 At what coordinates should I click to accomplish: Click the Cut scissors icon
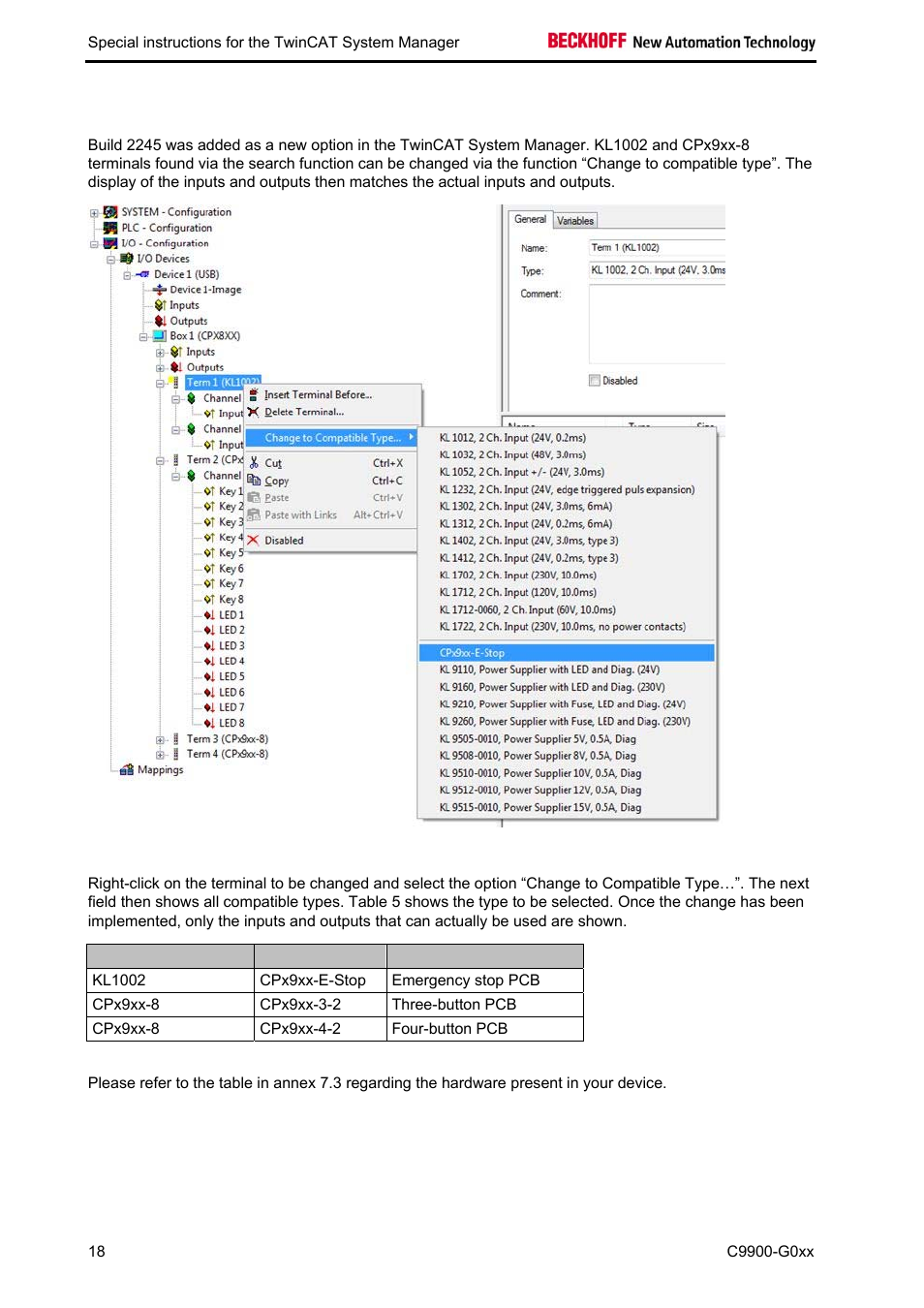(x=254, y=463)
